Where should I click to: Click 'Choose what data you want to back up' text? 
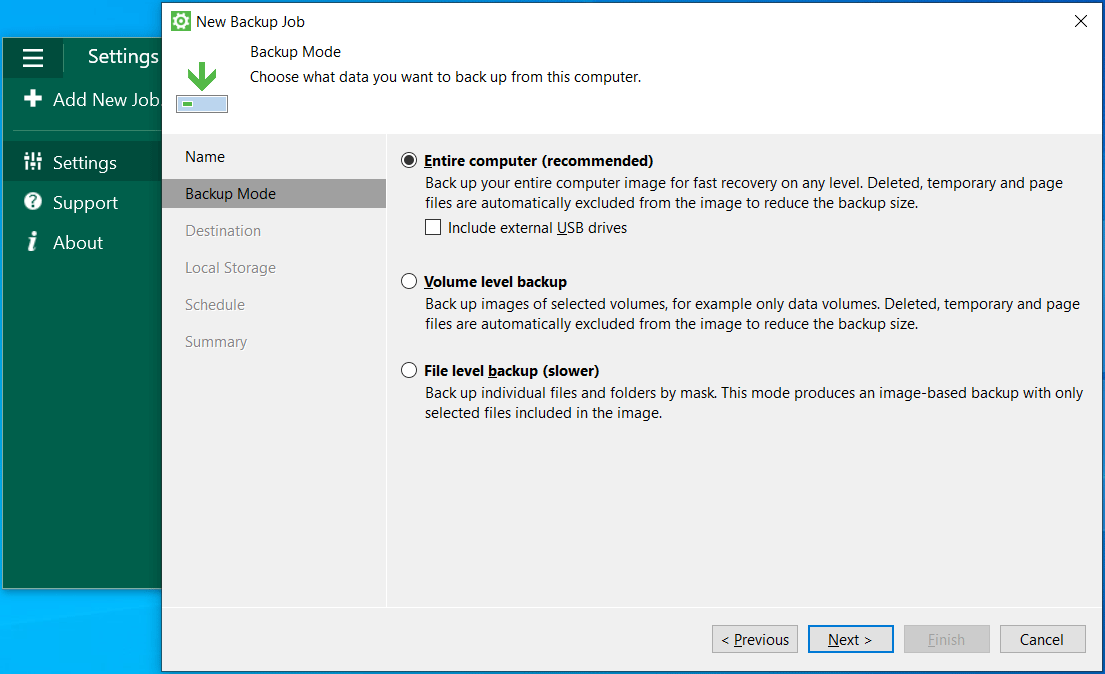pos(445,77)
